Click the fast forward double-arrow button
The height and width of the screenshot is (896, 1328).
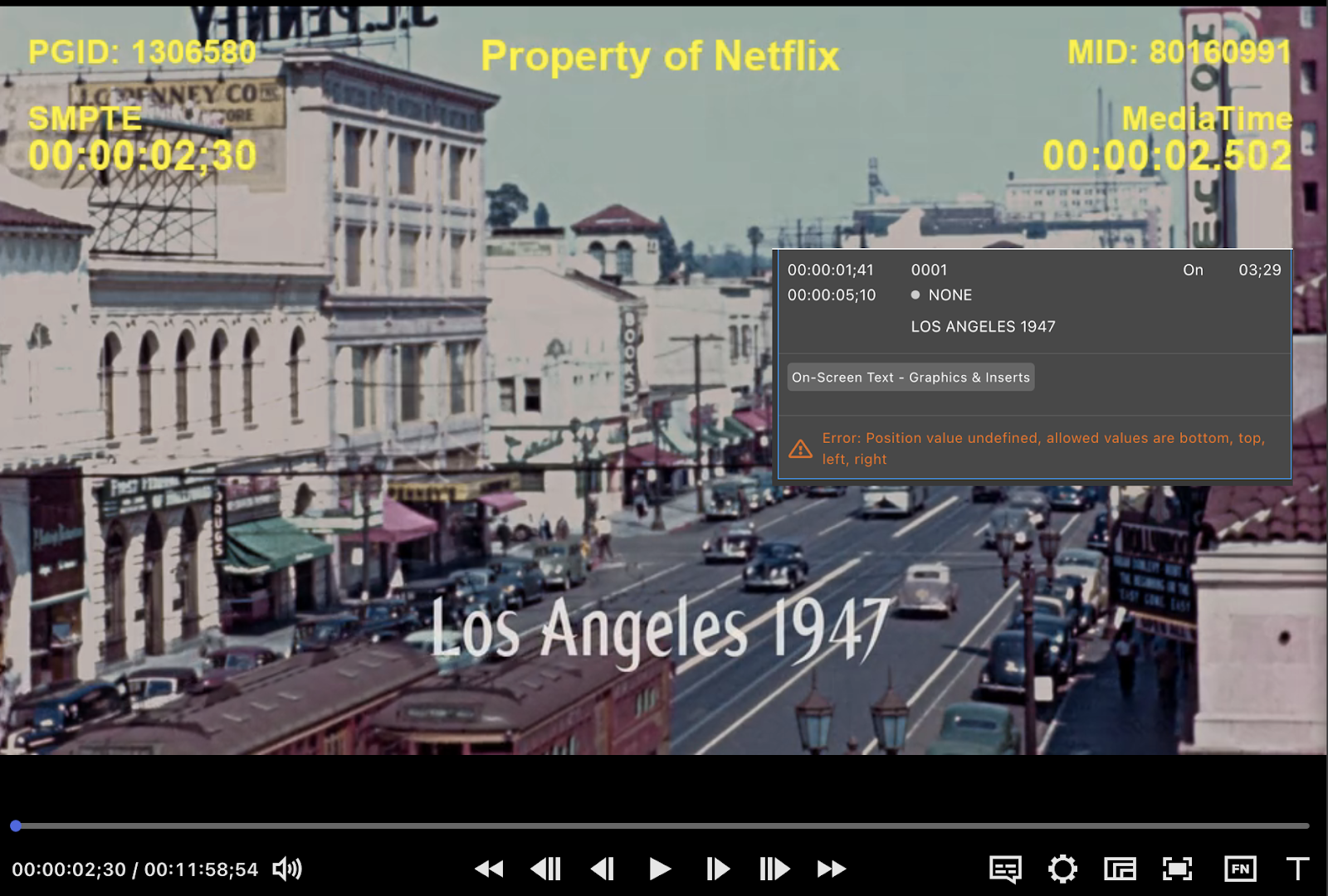[x=832, y=869]
